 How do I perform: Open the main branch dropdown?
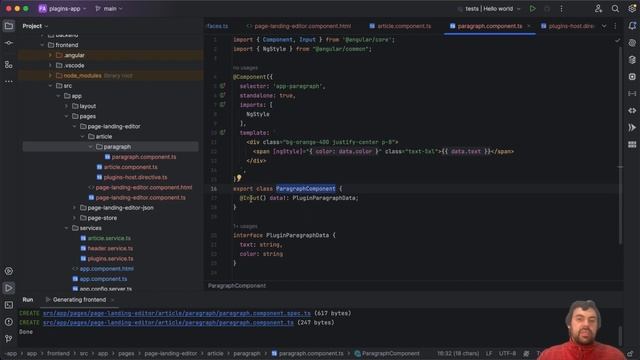[x=109, y=9]
